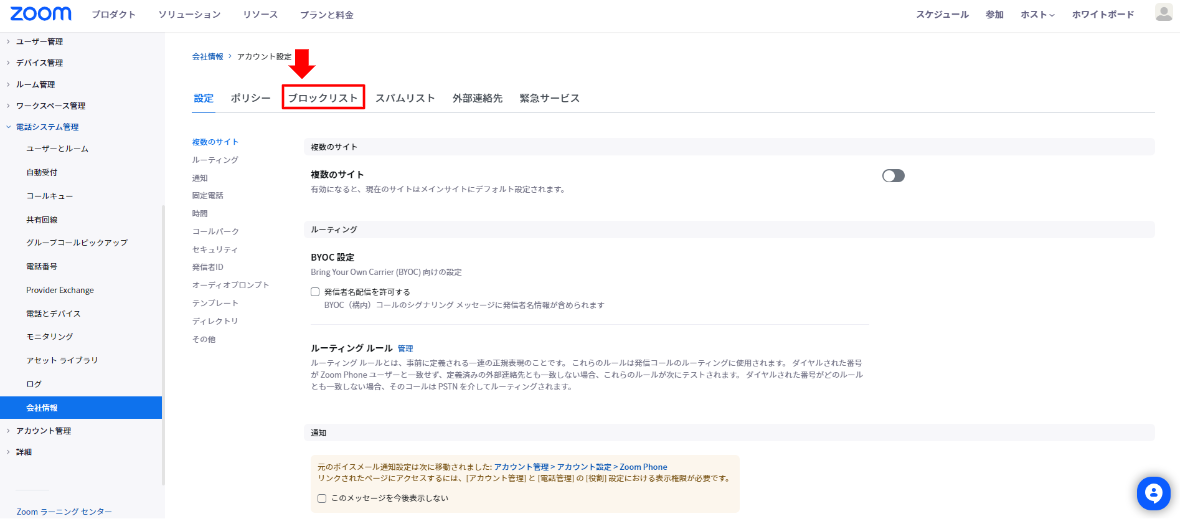Select モニタリング in sidebar
Viewport: 1181px width, 521px height.
coord(50,337)
